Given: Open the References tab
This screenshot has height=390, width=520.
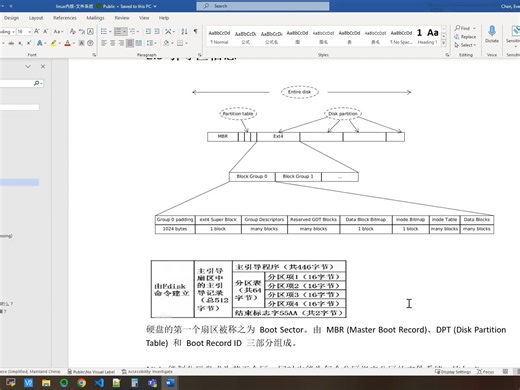Looking at the screenshot, I should 65,18.
